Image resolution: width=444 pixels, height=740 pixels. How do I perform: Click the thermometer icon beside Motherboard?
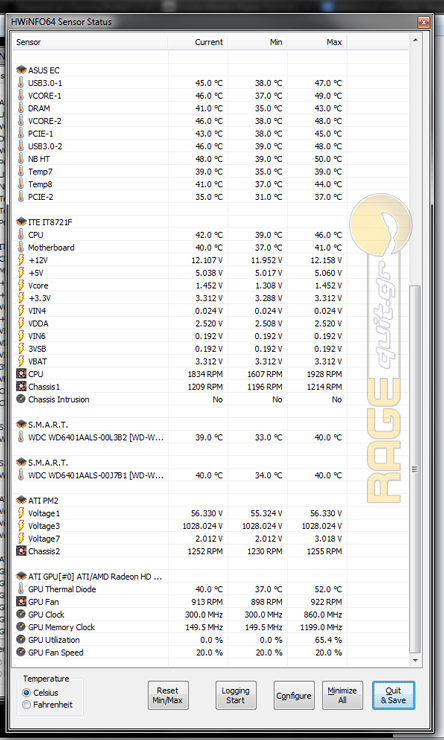21,247
